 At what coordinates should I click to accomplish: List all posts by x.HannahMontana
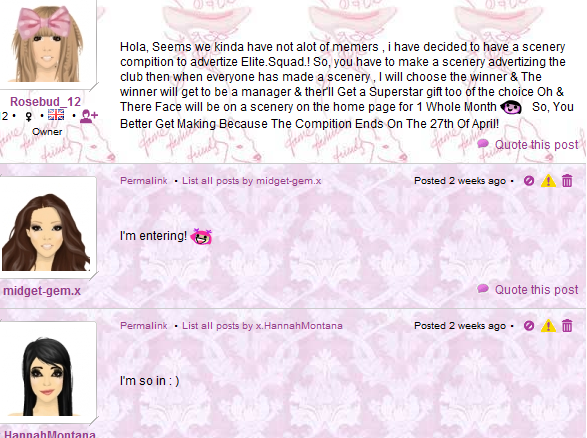point(262,326)
